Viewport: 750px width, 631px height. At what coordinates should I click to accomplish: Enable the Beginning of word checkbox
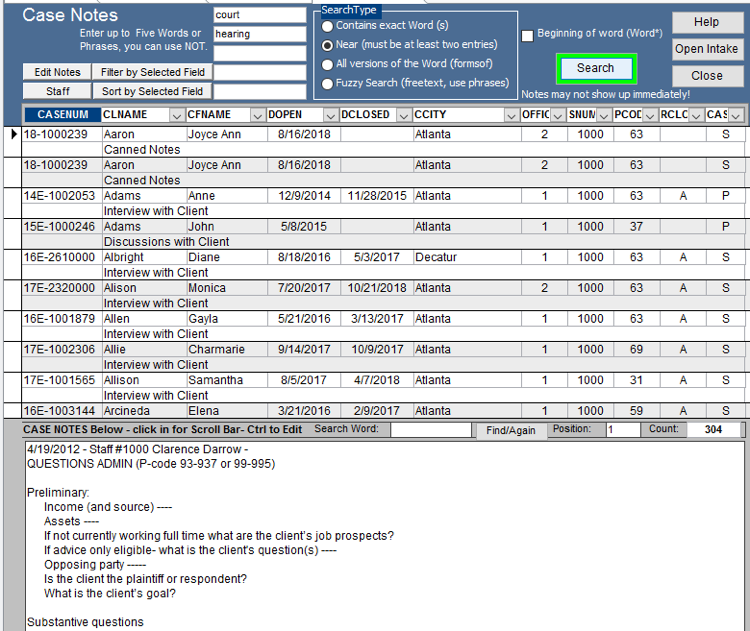coord(528,36)
